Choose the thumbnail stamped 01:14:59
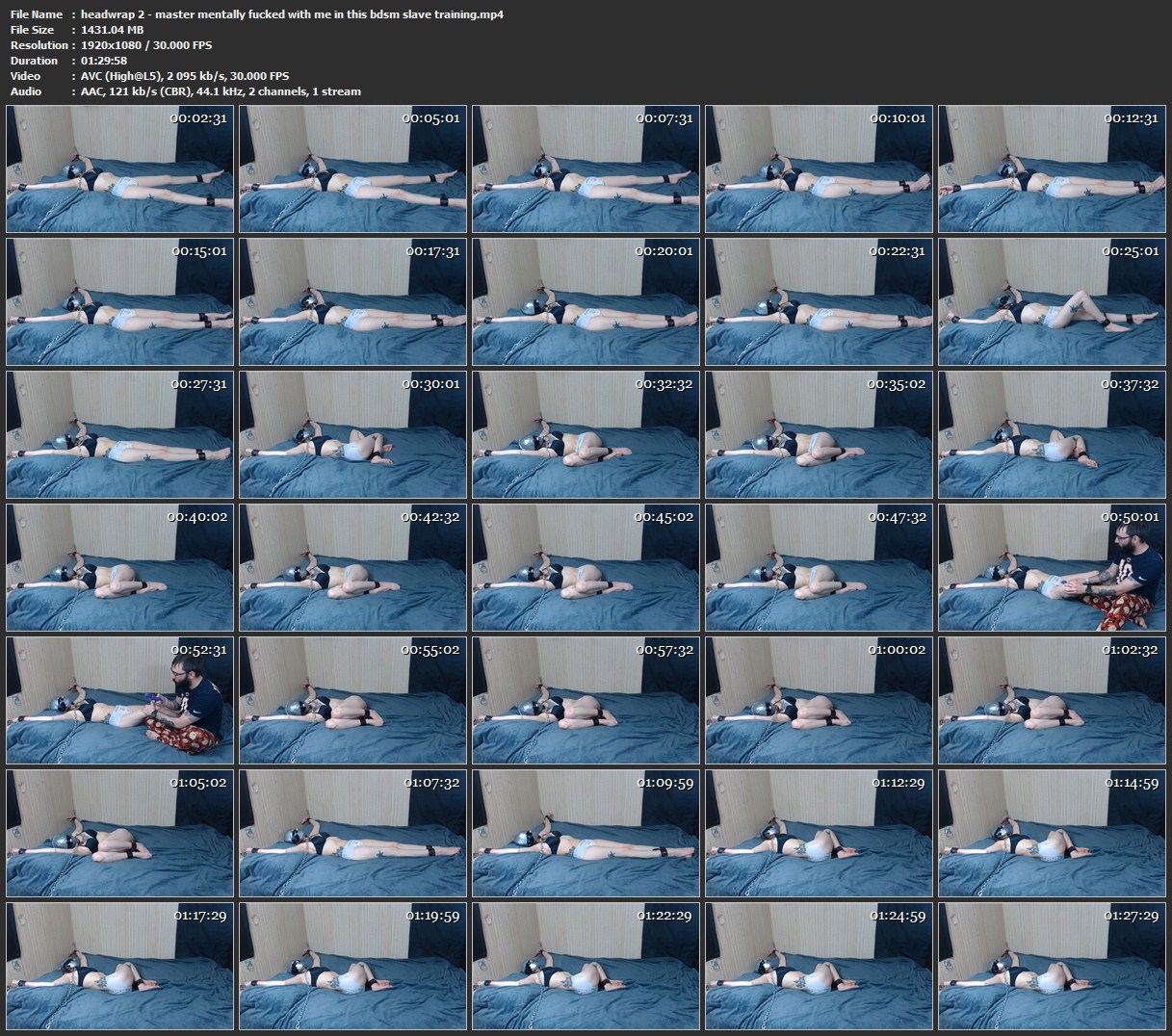This screenshot has height=1036, width=1172. tap(1053, 833)
